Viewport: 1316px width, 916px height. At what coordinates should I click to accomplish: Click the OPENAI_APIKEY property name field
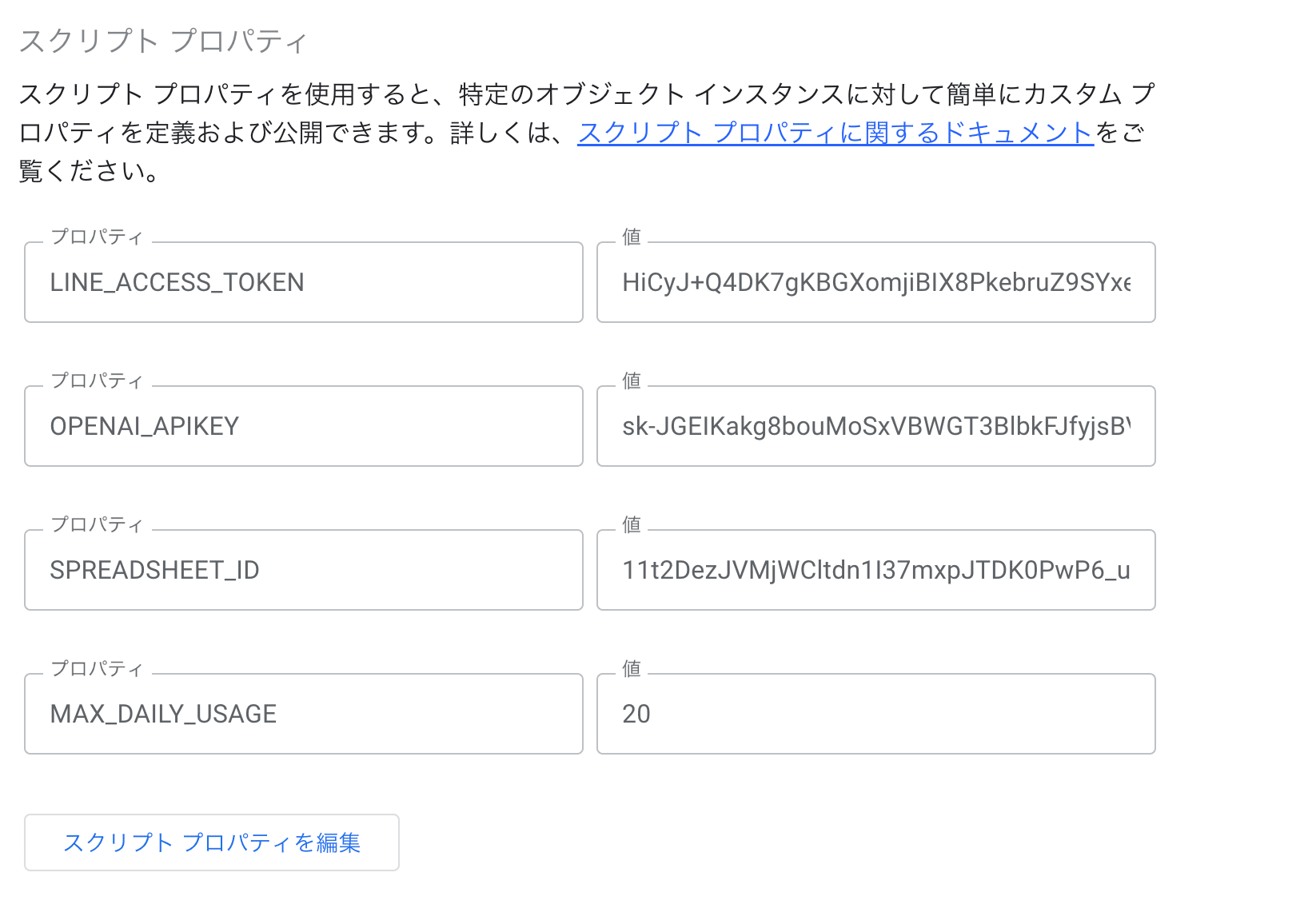pyautogui.click(x=304, y=426)
